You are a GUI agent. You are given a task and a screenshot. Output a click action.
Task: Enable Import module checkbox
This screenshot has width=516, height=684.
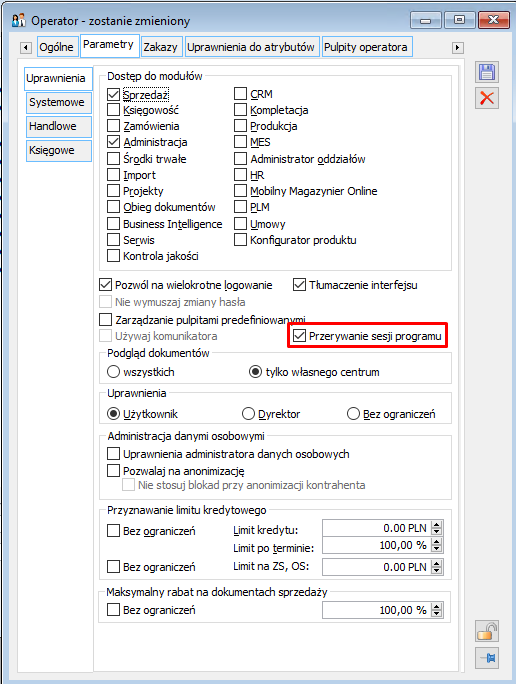pos(113,174)
